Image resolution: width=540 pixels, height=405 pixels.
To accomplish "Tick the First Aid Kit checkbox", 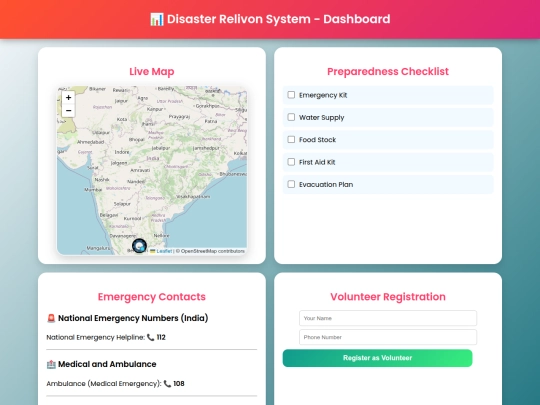I will coord(291,162).
